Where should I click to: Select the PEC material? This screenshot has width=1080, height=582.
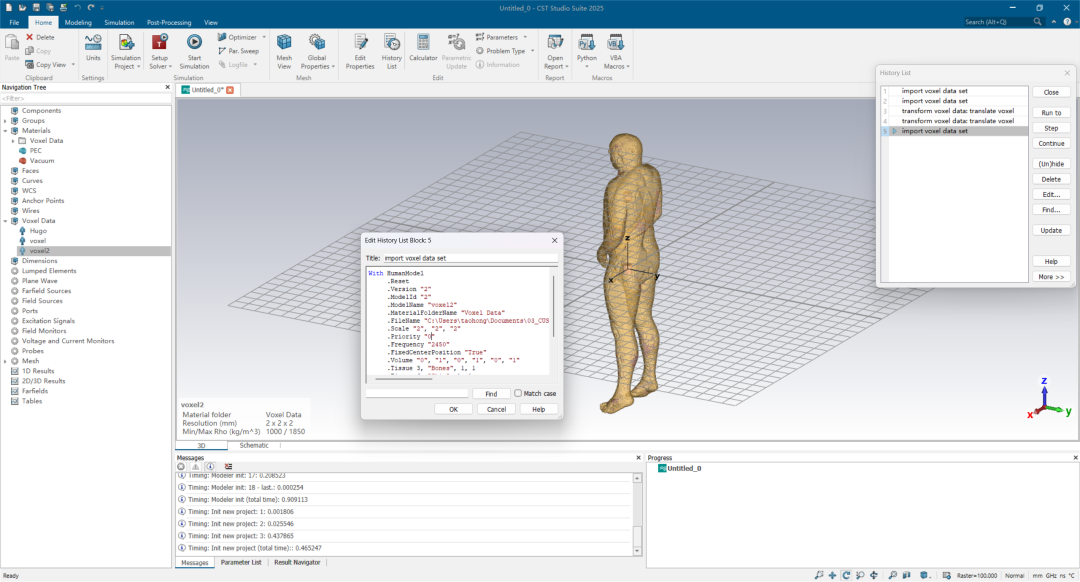click(x=35, y=150)
